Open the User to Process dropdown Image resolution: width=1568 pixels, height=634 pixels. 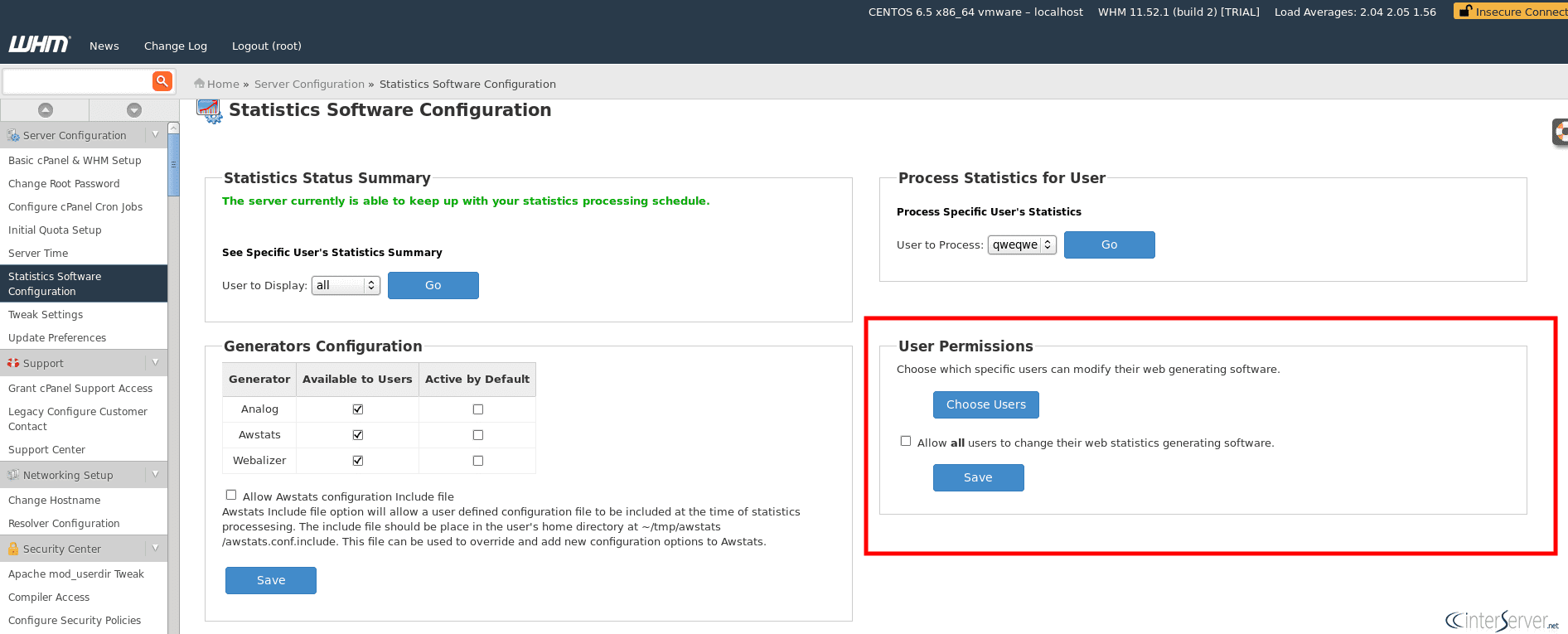pyautogui.click(x=1022, y=244)
